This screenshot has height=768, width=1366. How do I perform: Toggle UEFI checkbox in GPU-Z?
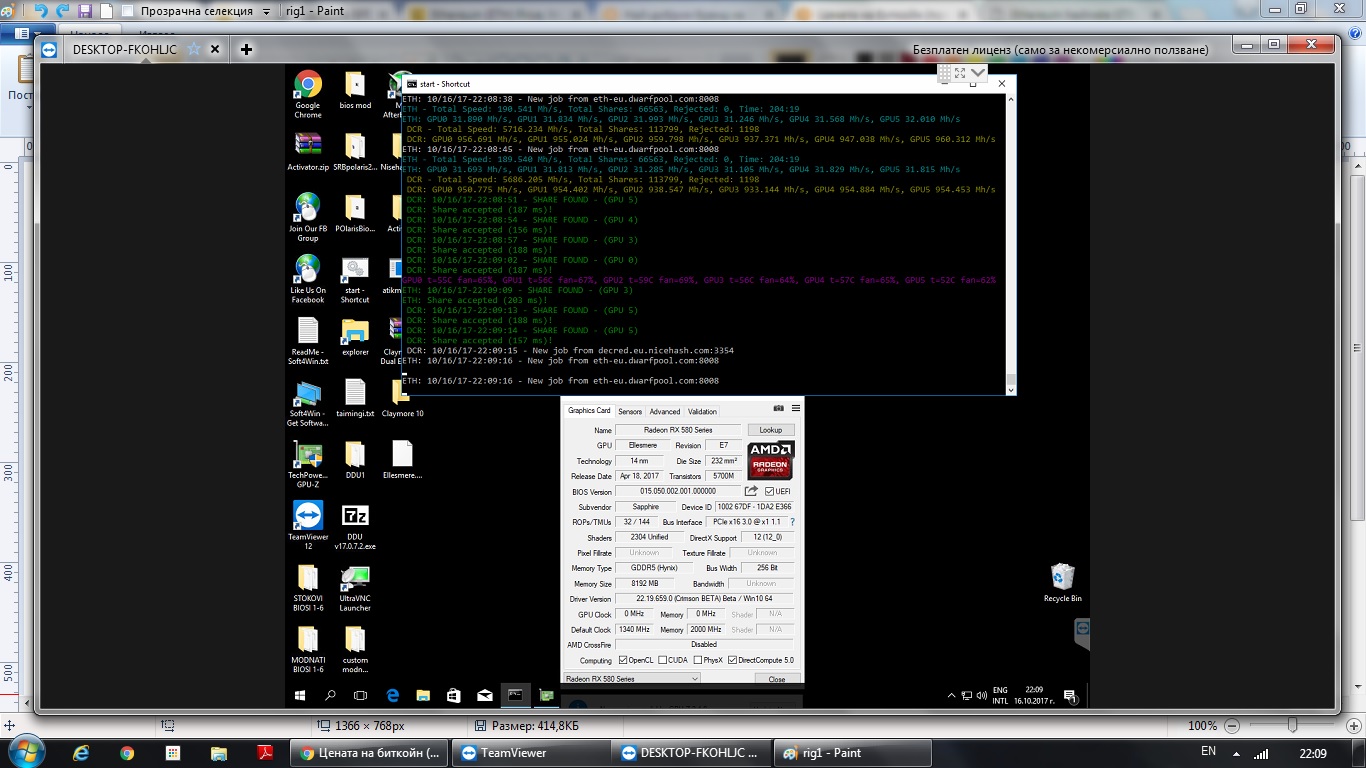(769, 491)
